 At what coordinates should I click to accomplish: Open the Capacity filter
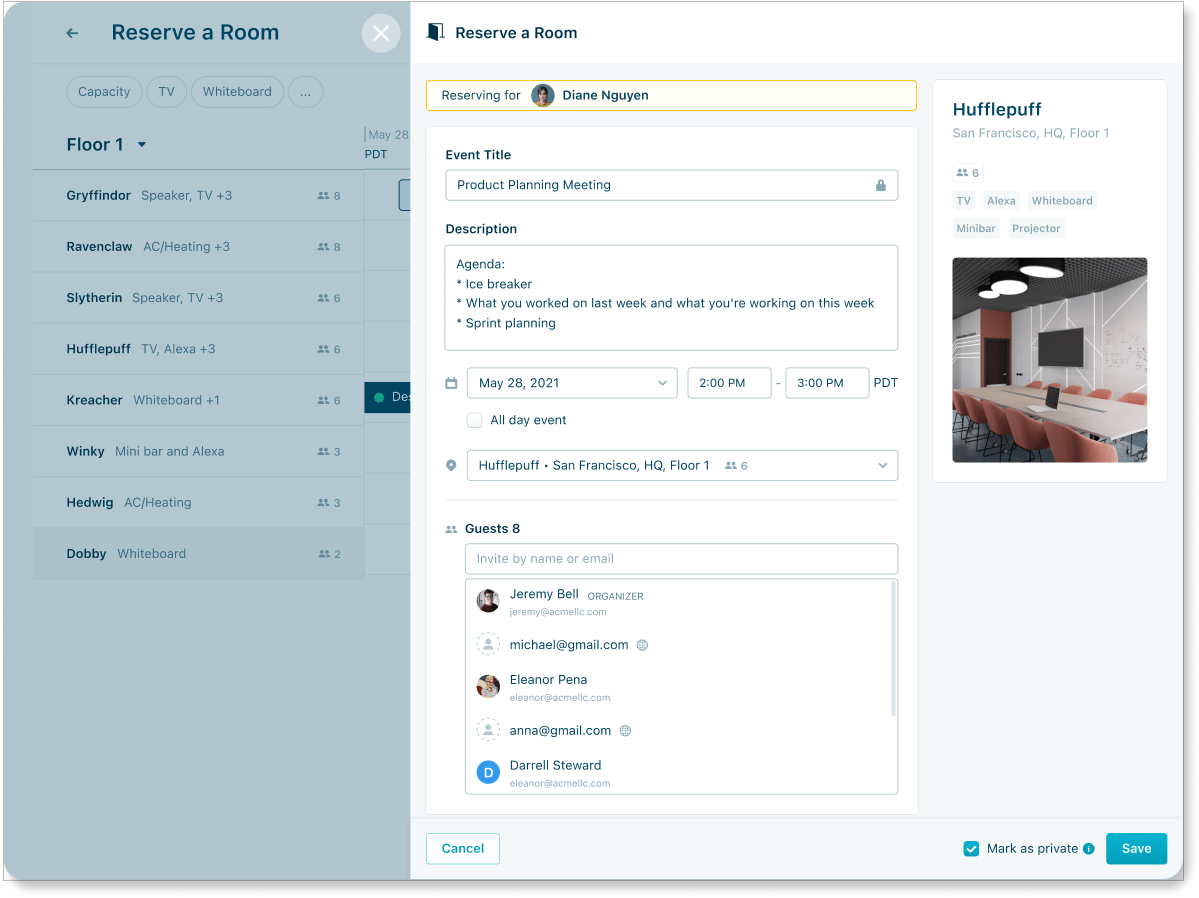click(103, 91)
